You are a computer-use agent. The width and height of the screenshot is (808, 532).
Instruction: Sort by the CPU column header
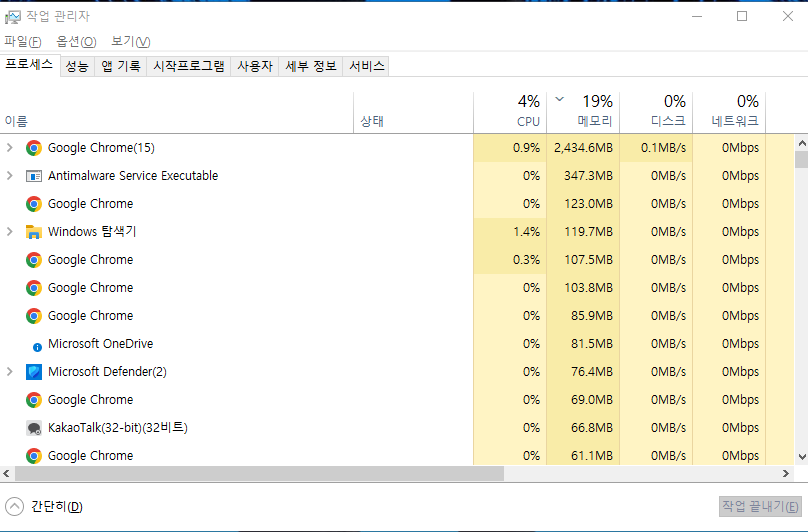pos(510,112)
